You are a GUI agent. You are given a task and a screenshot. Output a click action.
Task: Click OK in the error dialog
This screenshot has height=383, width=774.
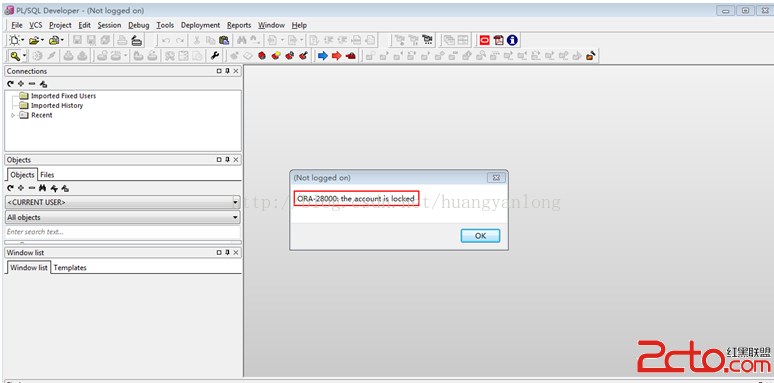[x=480, y=236]
